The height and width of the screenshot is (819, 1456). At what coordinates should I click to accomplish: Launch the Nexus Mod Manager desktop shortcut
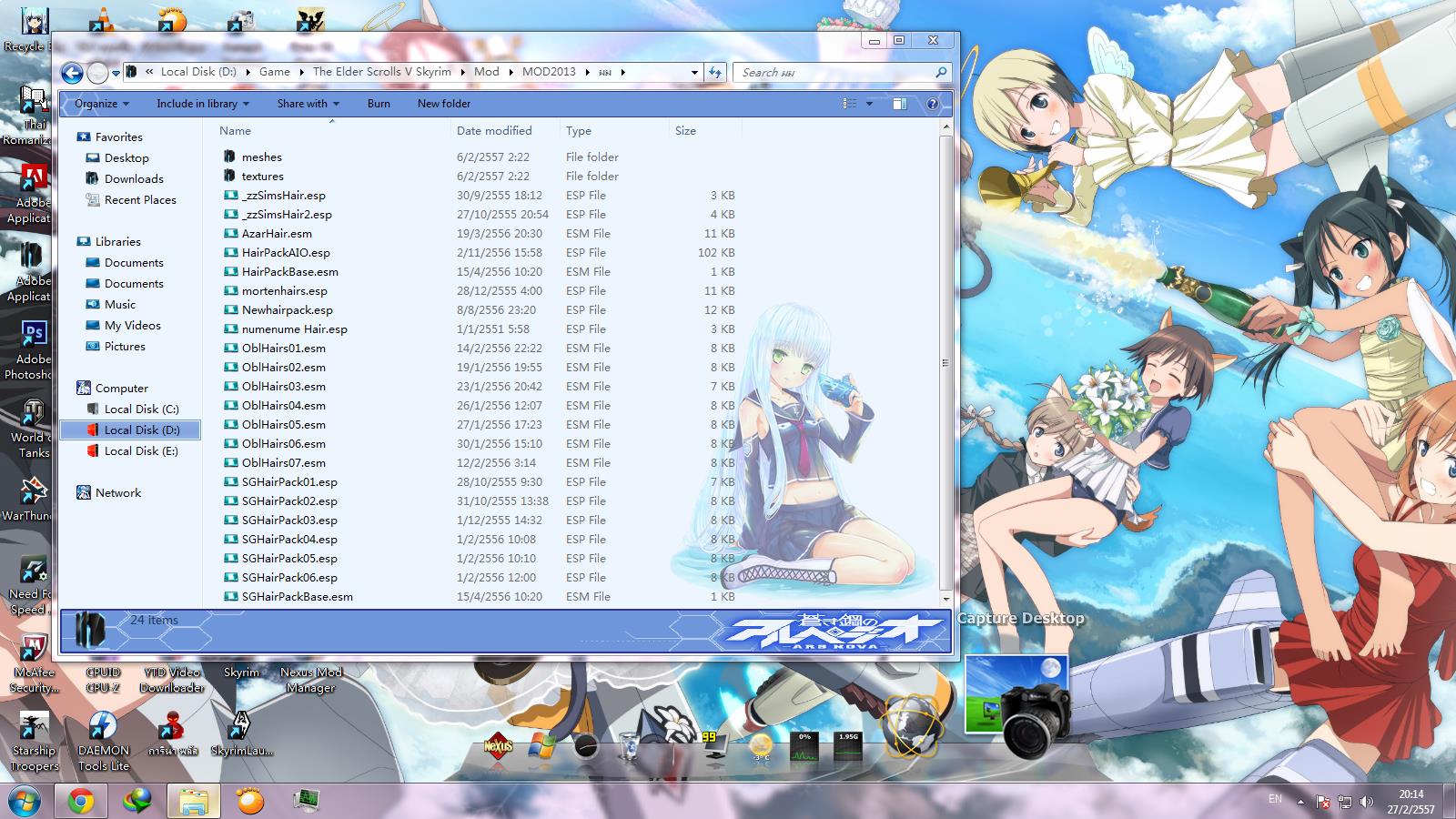[x=311, y=679]
